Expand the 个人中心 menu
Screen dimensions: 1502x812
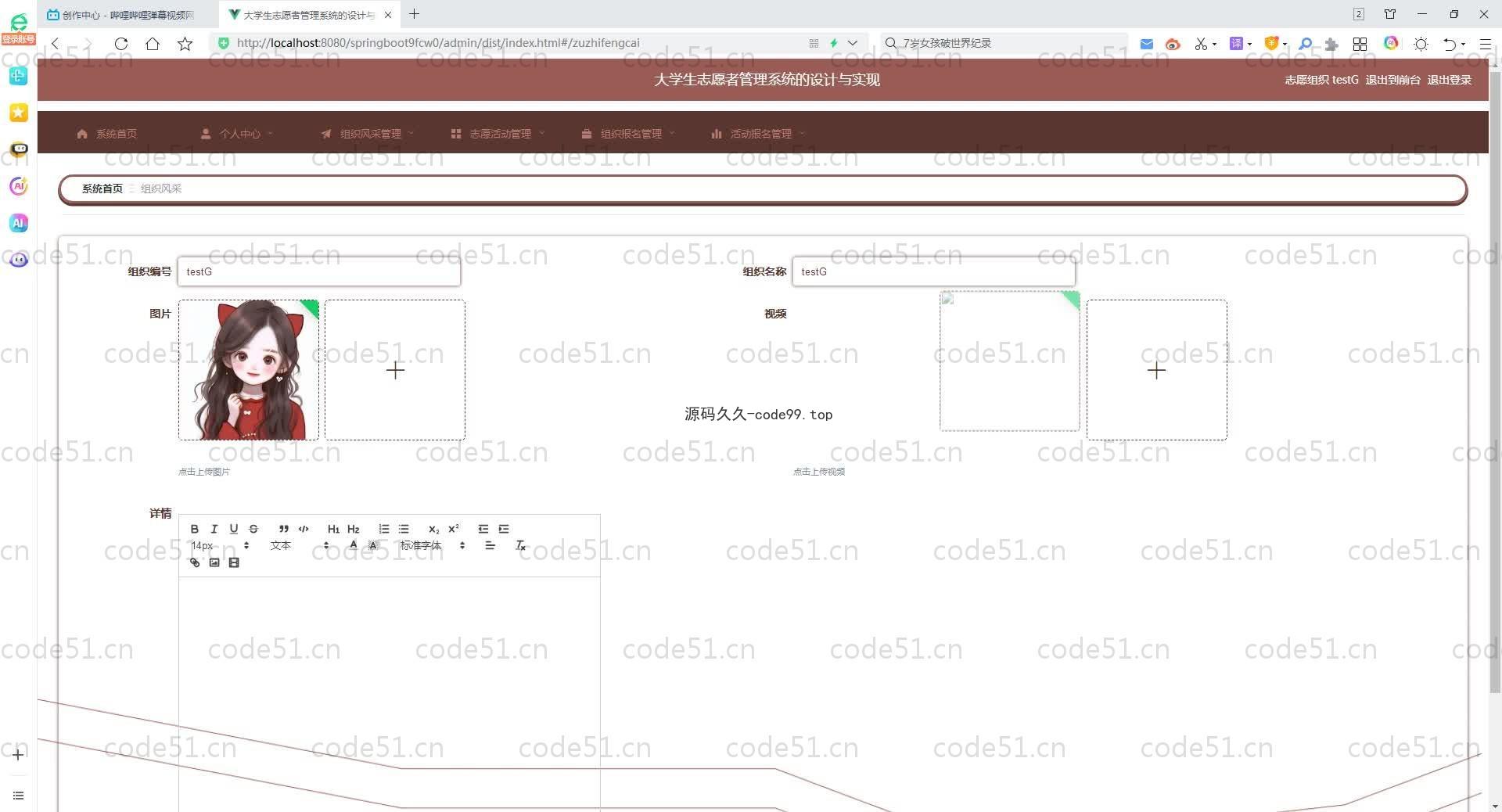[237, 134]
